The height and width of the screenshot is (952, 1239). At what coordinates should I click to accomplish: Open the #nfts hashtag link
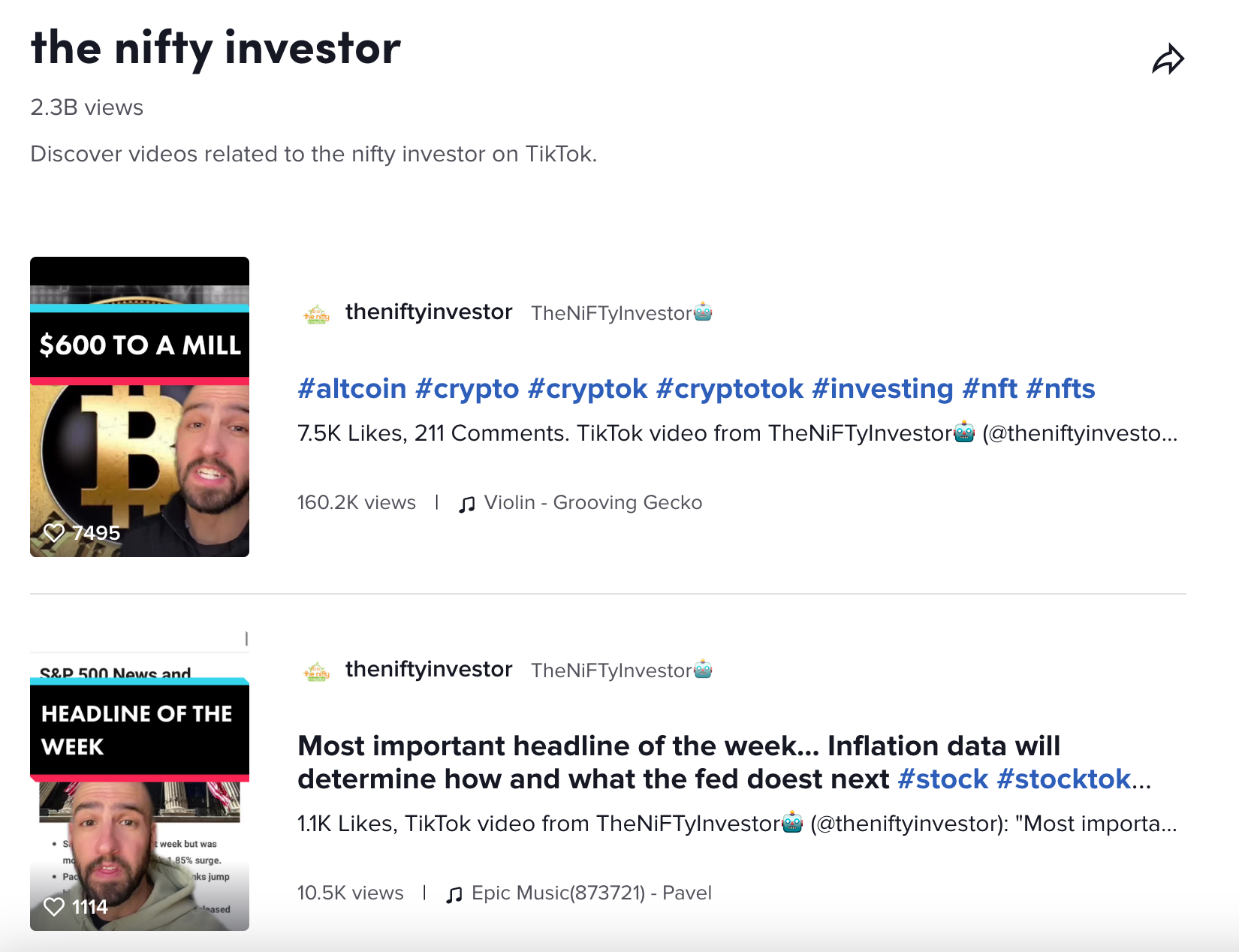pos(1061,389)
